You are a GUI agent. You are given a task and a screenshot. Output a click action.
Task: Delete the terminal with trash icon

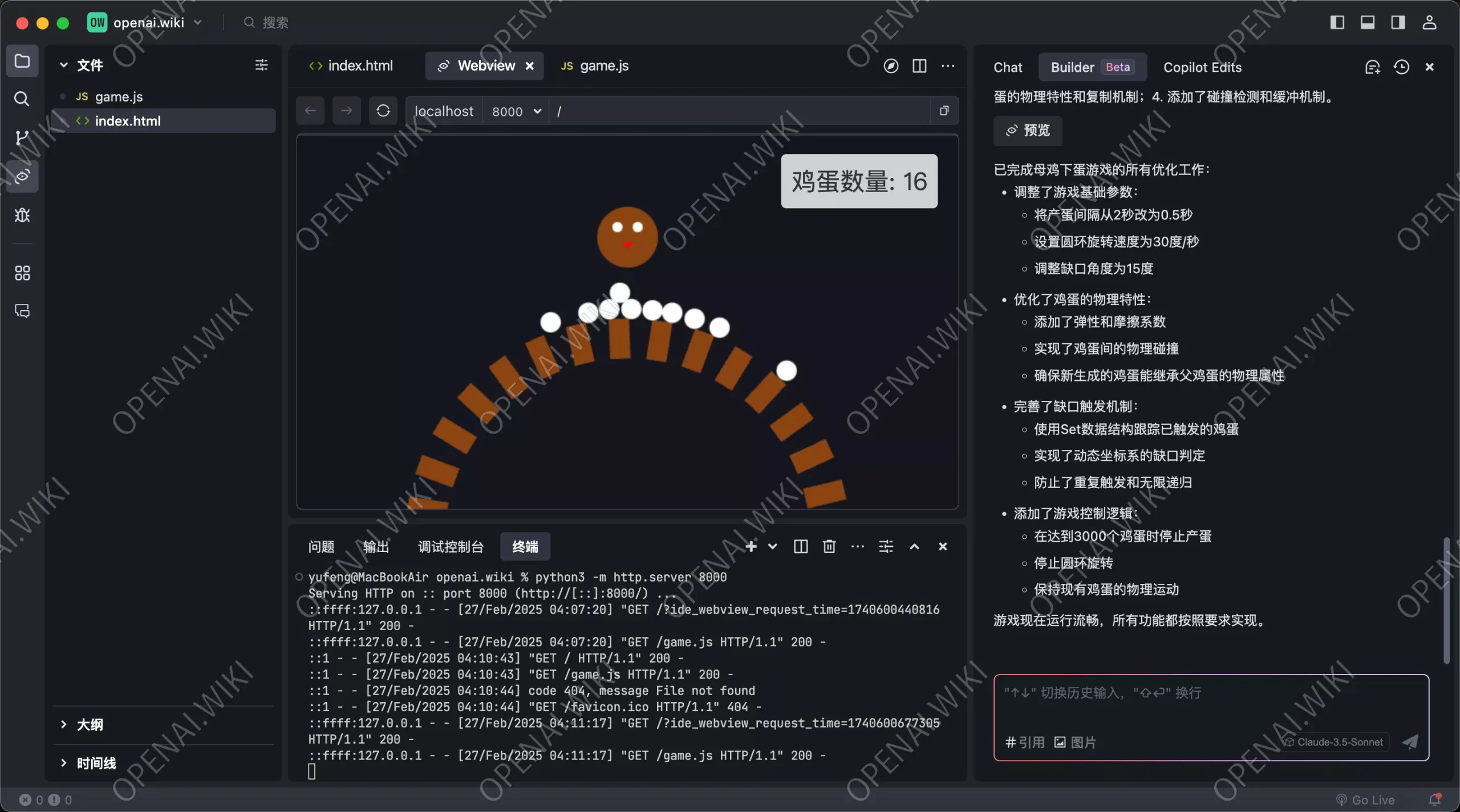pyautogui.click(x=829, y=546)
